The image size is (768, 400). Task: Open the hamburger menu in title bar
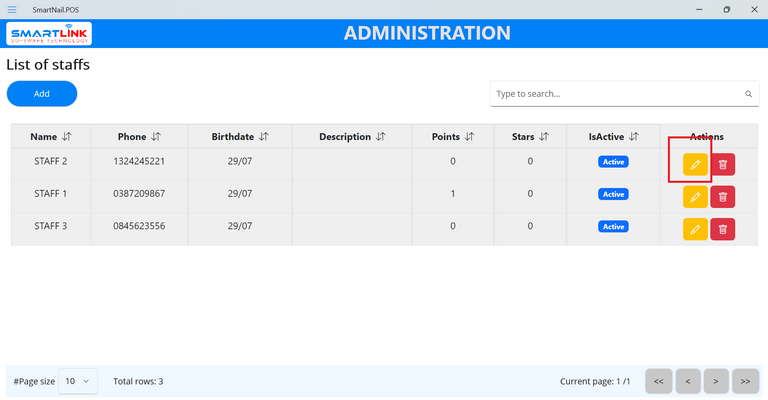pyautogui.click(x=12, y=9)
